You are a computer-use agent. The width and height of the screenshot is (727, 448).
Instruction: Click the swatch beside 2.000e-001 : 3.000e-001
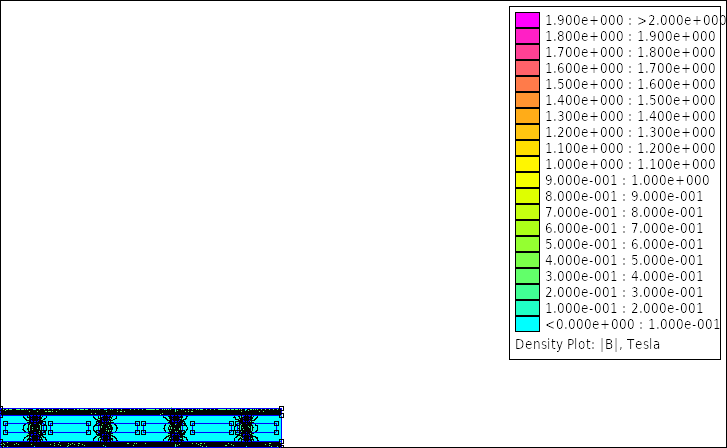click(528, 292)
